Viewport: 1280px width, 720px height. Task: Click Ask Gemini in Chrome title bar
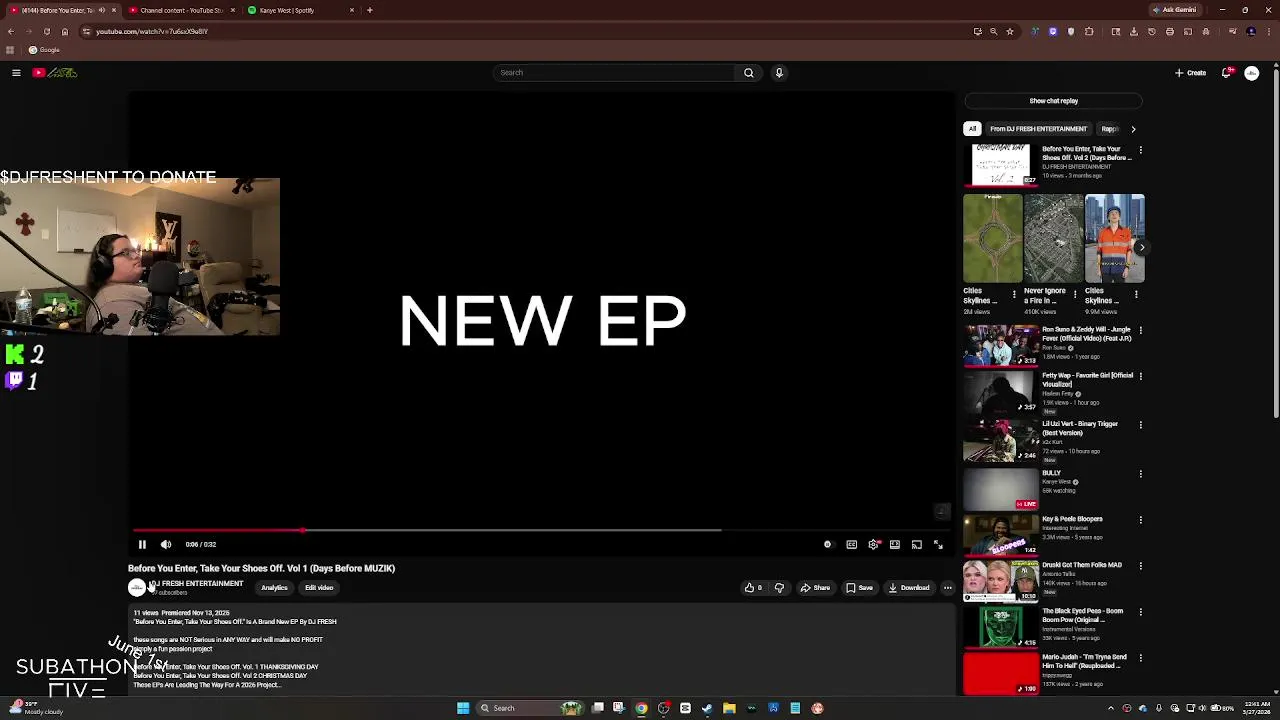pos(1175,10)
